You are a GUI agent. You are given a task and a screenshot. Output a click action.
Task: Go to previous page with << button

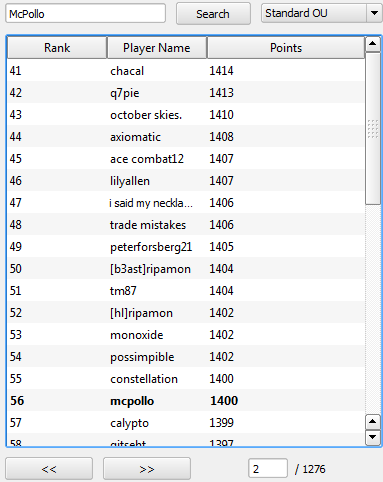coord(49,469)
